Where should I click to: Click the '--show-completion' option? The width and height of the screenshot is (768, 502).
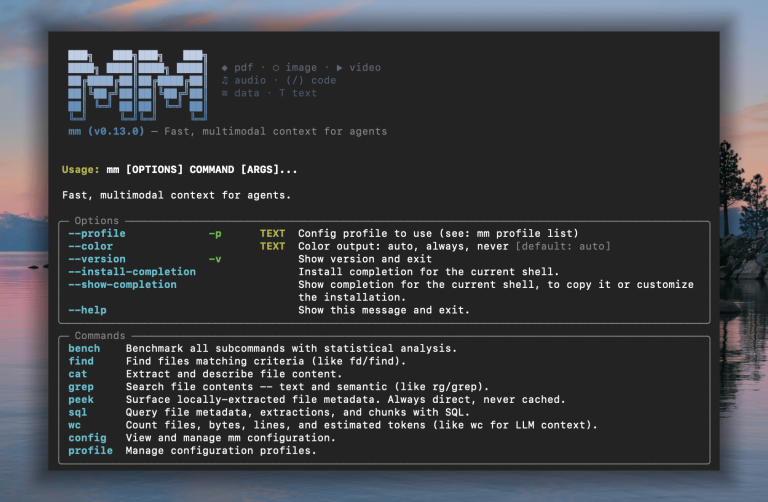click(x=122, y=284)
